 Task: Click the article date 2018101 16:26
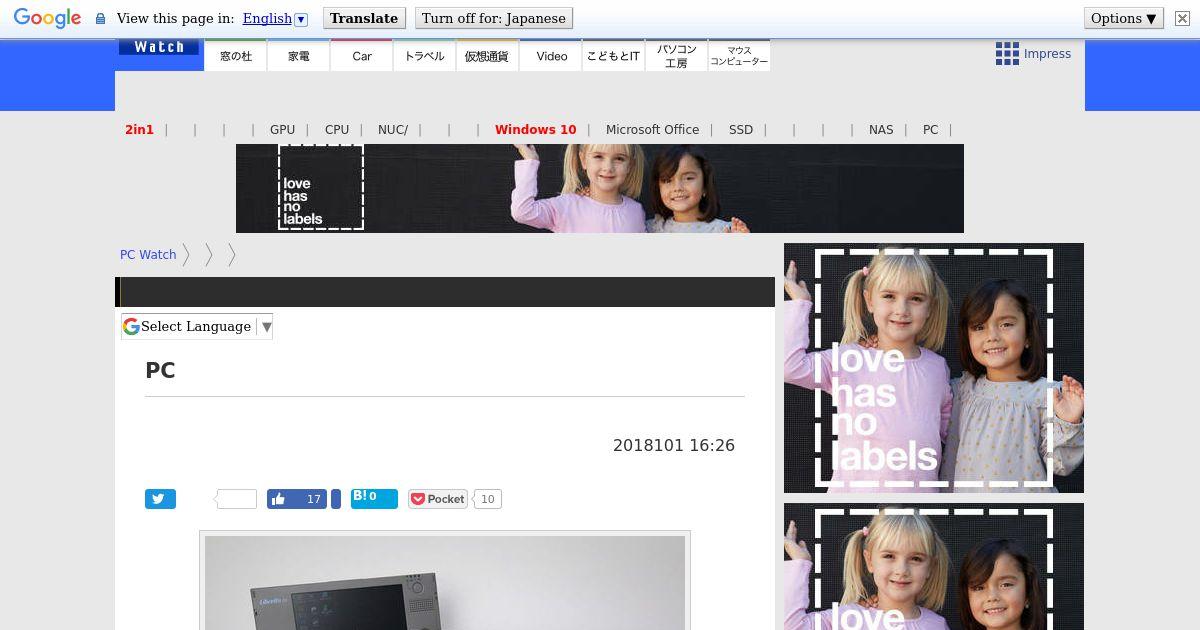(x=674, y=446)
